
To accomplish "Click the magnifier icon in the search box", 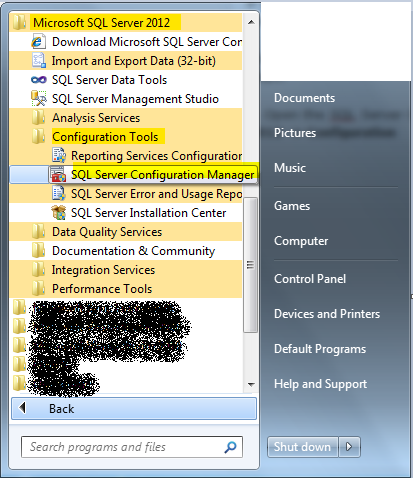I will pos(230,447).
